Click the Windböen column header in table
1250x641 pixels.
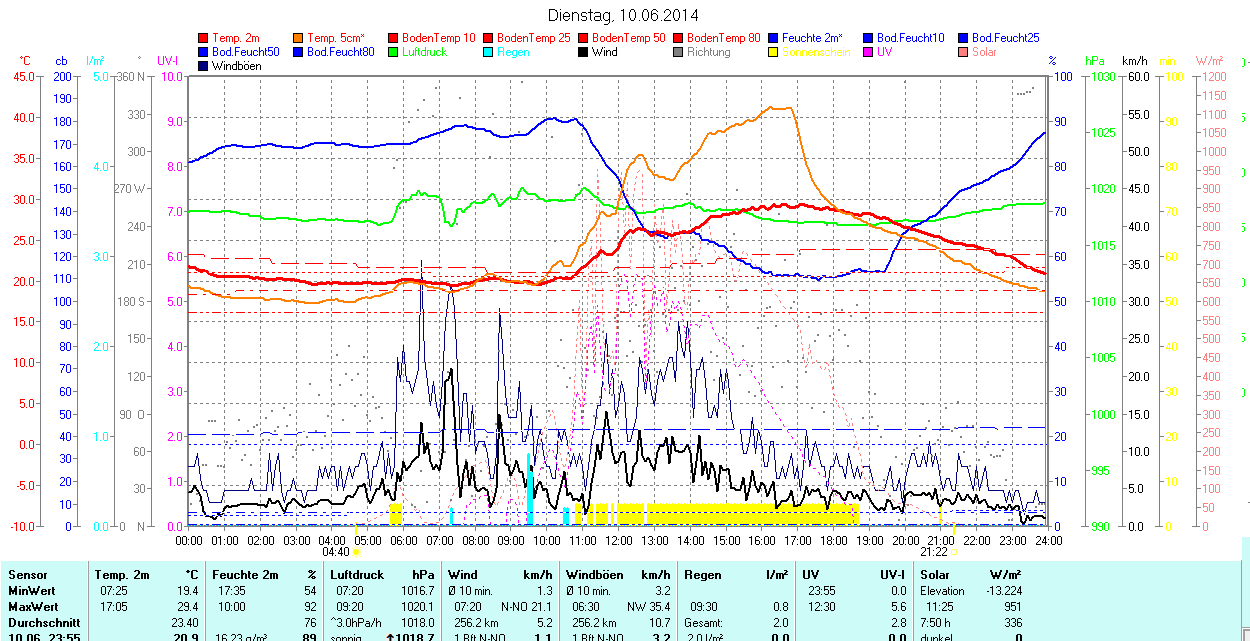[594, 575]
